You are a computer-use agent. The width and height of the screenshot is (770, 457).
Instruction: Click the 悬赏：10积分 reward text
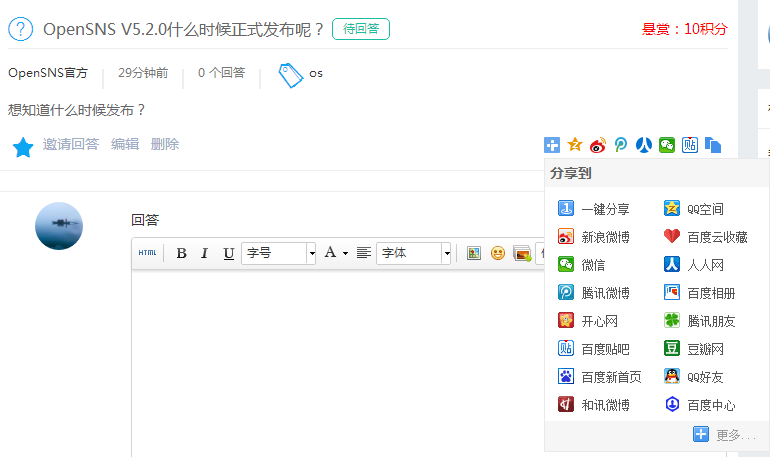coord(685,29)
